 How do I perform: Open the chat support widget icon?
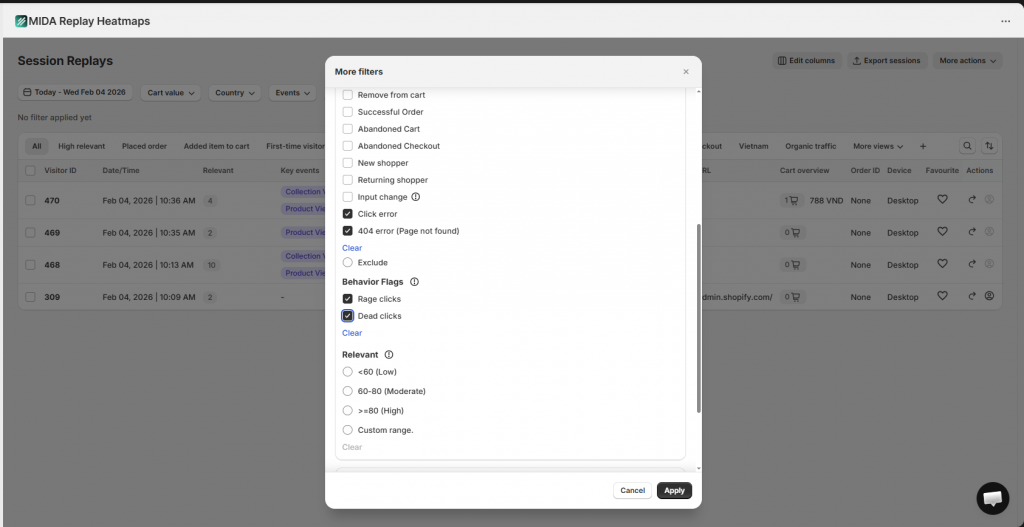tap(992, 498)
